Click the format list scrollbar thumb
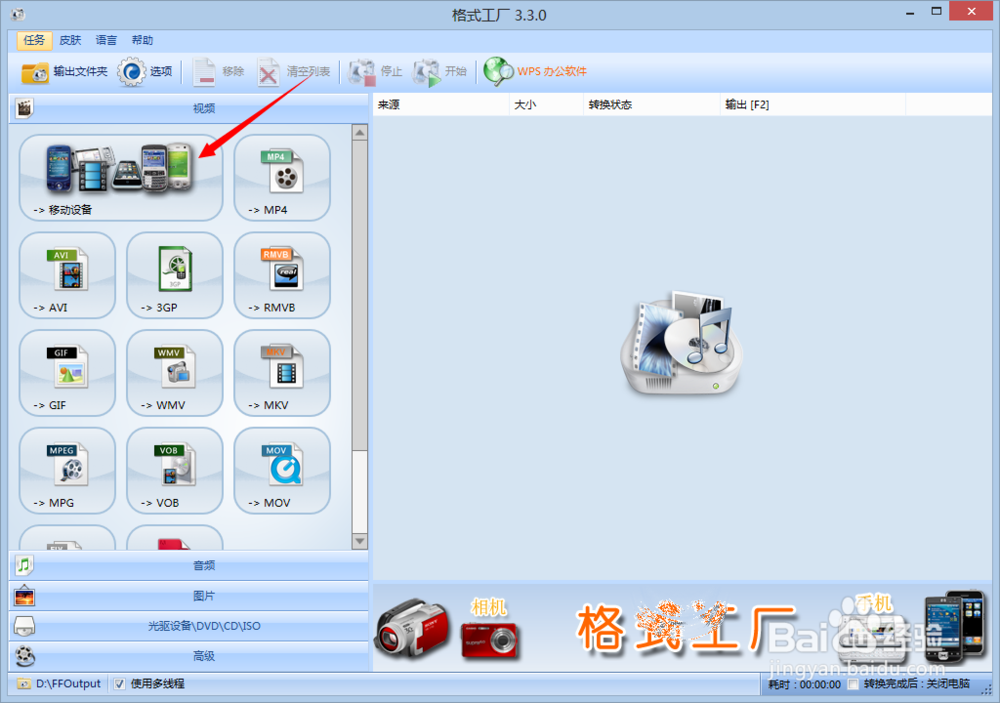Image resolution: width=1000 pixels, height=703 pixels. pyautogui.click(x=360, y=295)
